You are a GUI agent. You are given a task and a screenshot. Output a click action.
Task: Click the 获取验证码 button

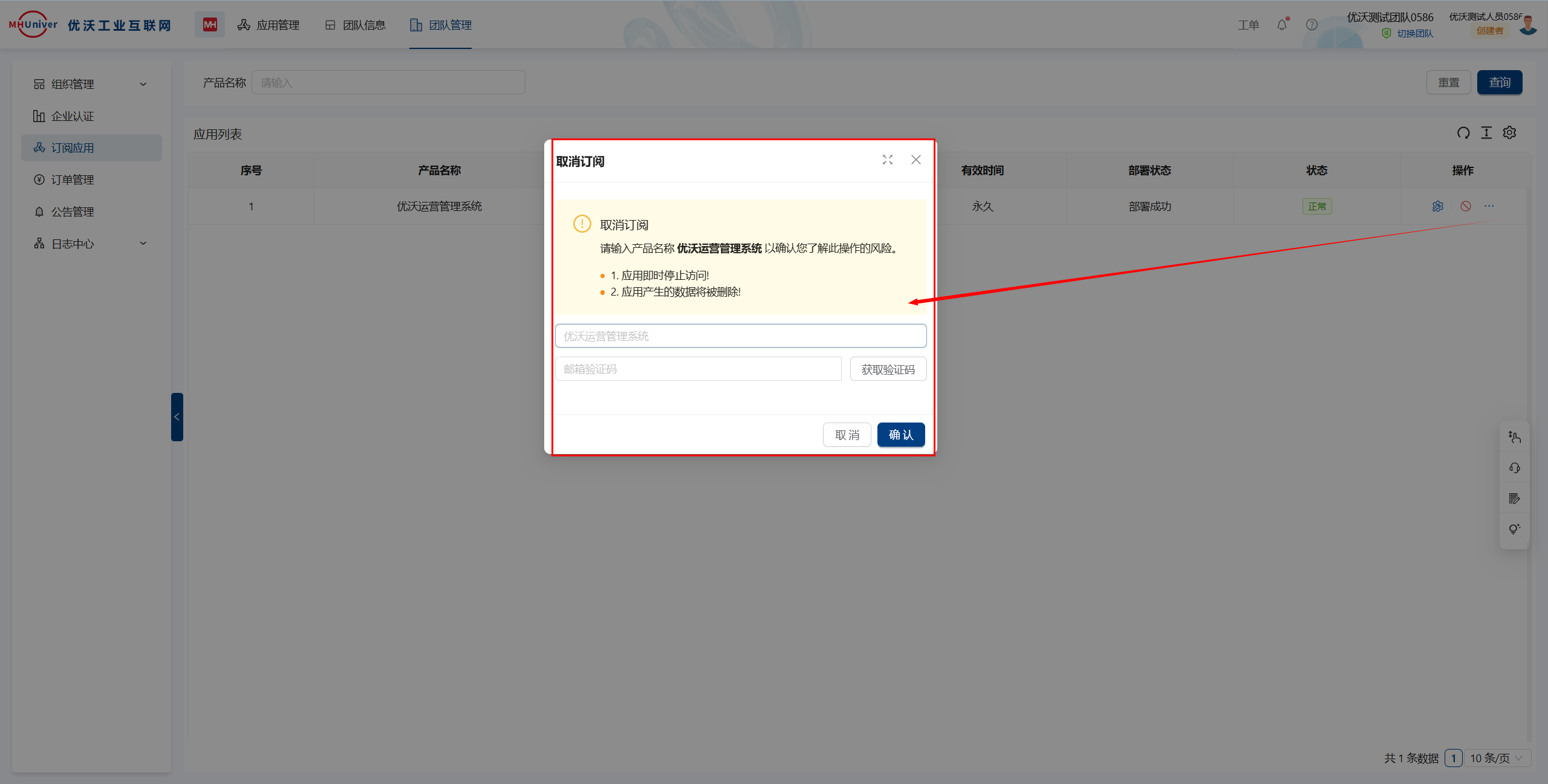coord(888,369)
